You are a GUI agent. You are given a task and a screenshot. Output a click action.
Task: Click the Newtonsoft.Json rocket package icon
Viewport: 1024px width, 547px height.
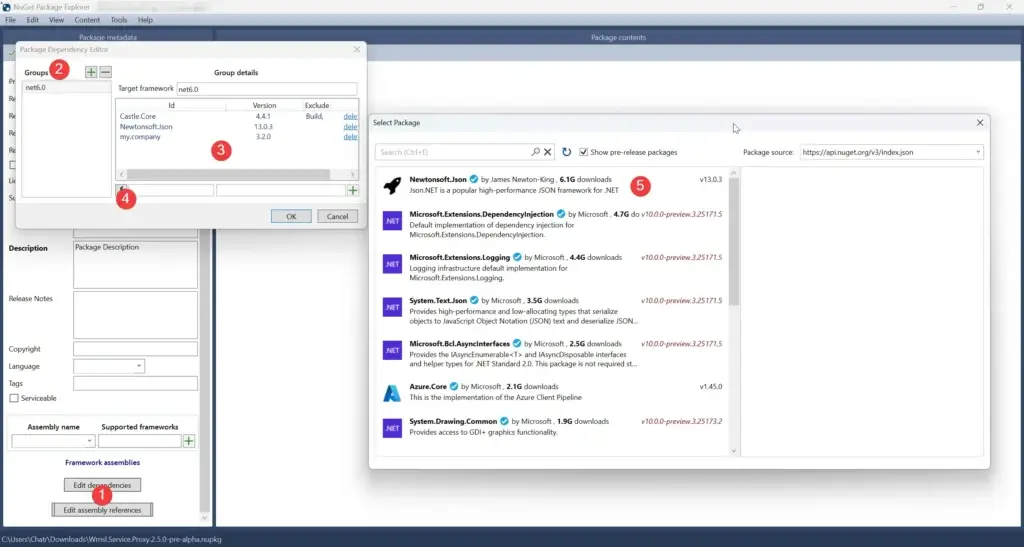coord(392,185)
